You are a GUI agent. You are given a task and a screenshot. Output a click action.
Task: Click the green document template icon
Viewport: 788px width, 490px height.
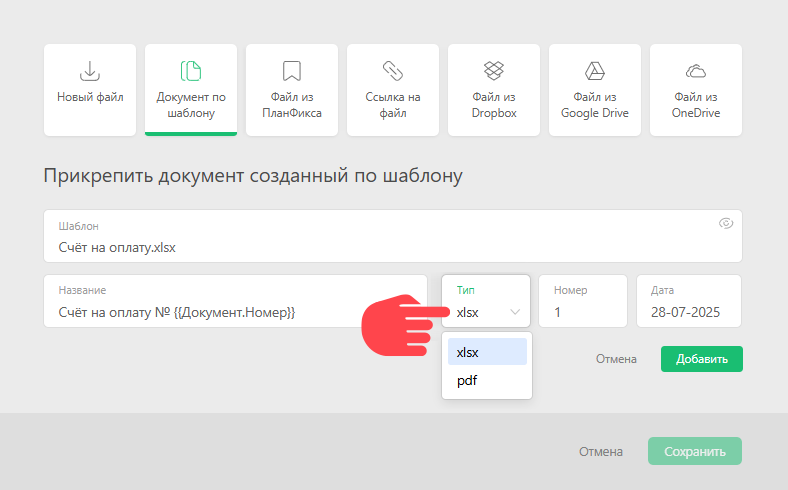(191, 71)
